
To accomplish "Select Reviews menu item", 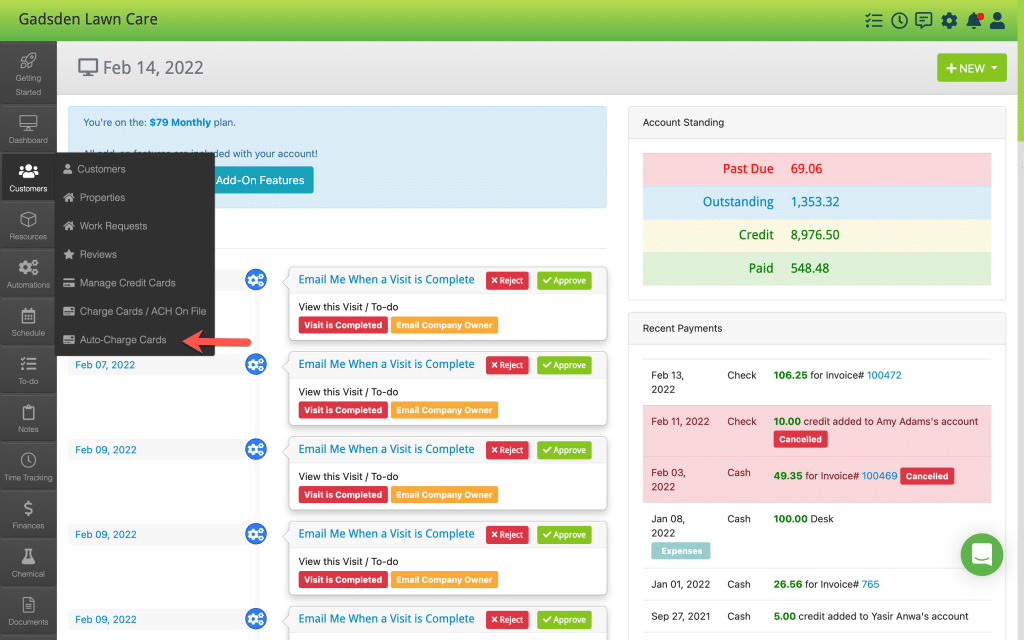I will pos(98,254).
